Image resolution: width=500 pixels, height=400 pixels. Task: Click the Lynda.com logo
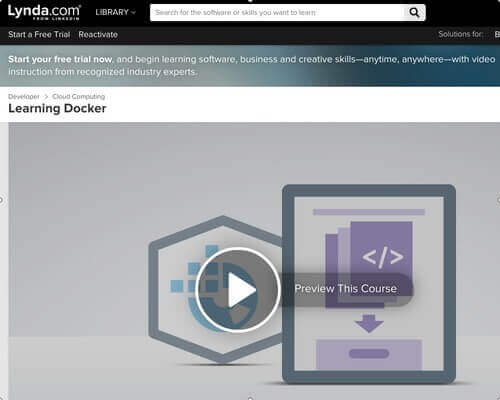point(44,12)
